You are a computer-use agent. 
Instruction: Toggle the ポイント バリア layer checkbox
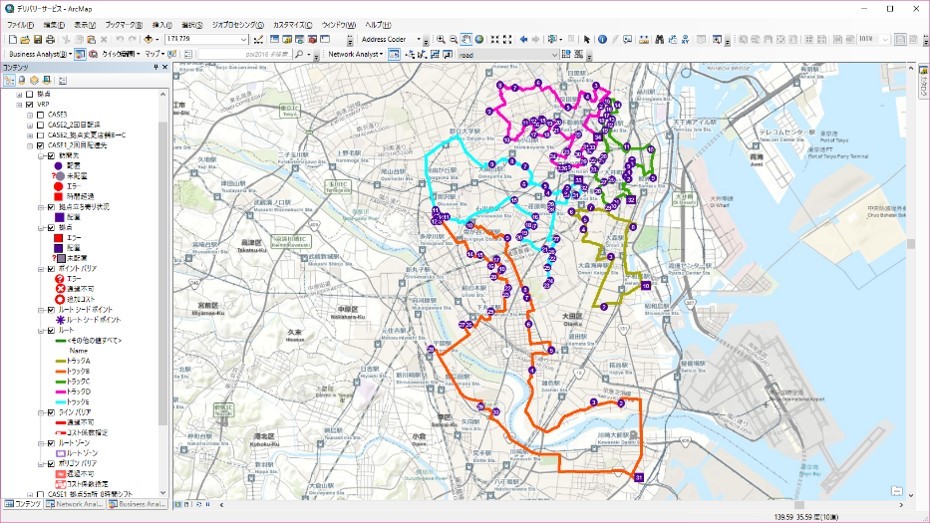(51, 268)
